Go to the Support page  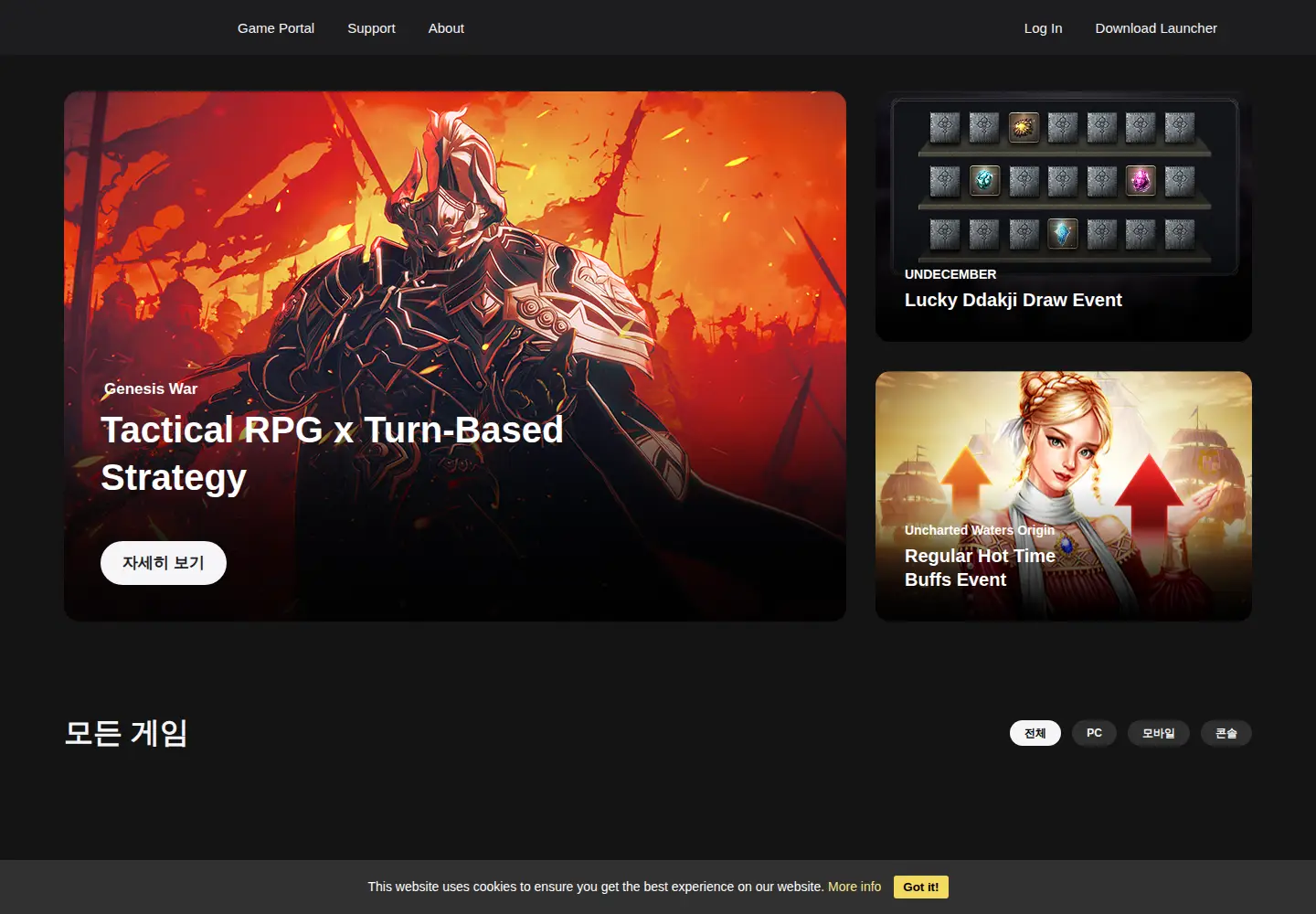pyautogui.click(x=371, y=28)
